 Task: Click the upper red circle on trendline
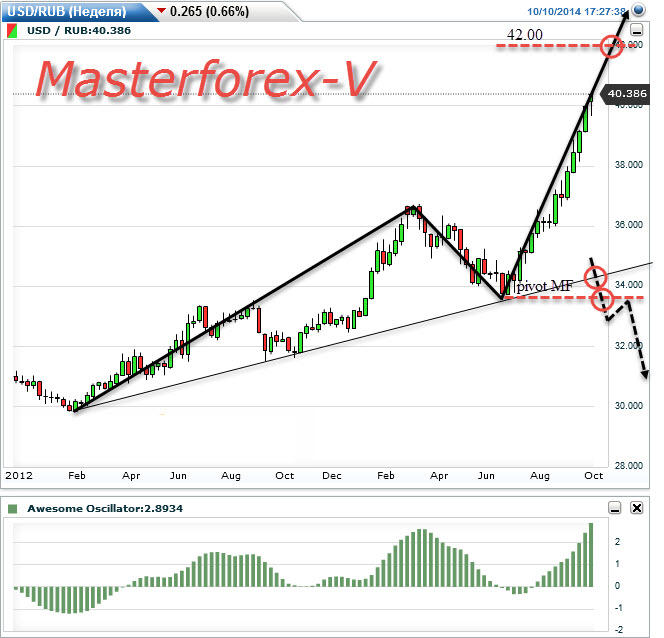[595, 278]
